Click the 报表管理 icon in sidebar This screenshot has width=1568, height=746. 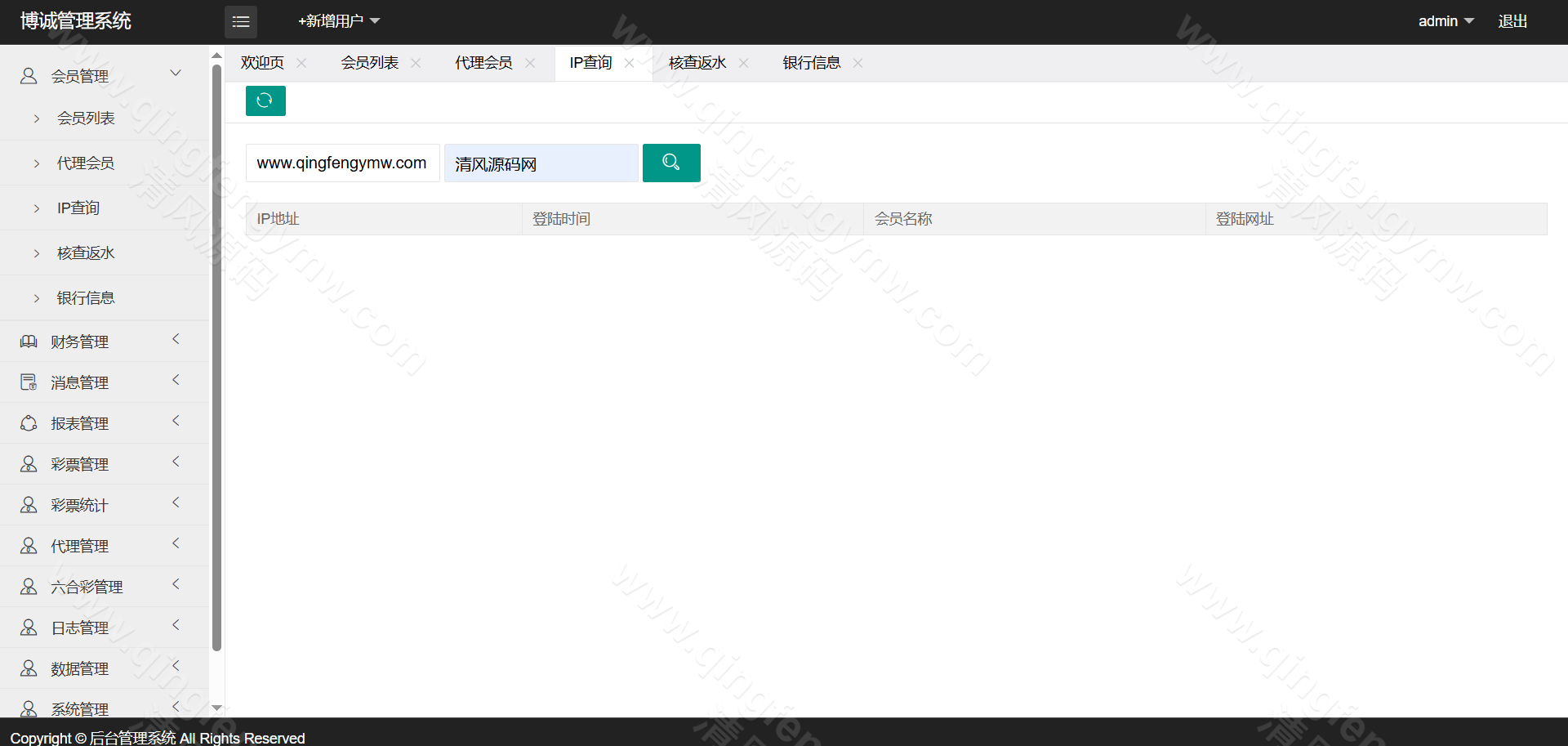coord(29,423)
